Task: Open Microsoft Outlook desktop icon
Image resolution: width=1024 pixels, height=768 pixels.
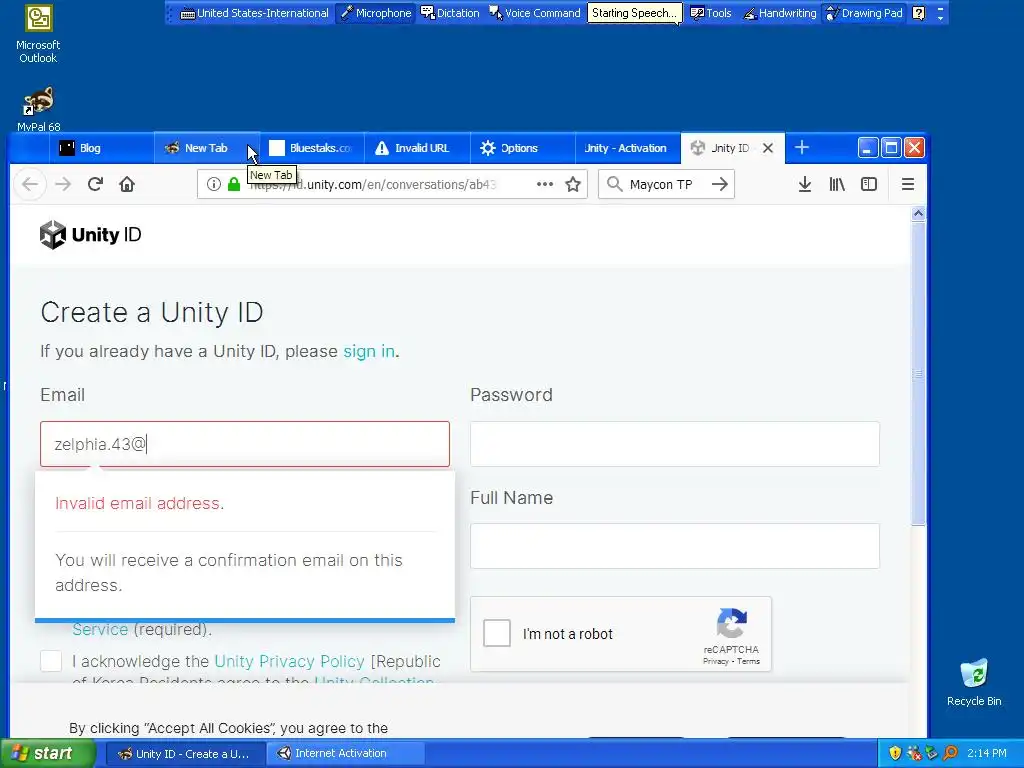Action: click(38, 33)
